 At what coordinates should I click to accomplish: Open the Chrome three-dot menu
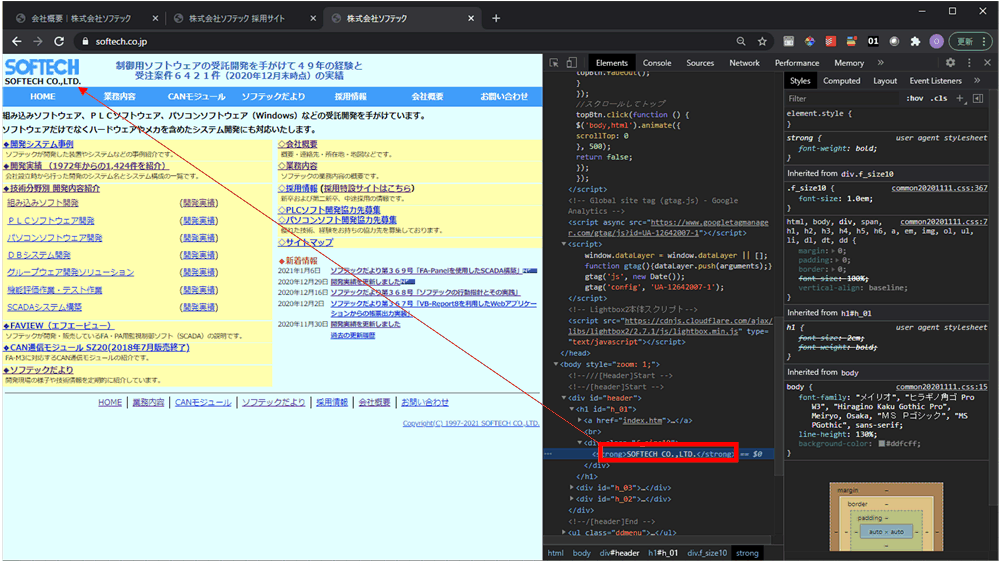tap(983, 42)
